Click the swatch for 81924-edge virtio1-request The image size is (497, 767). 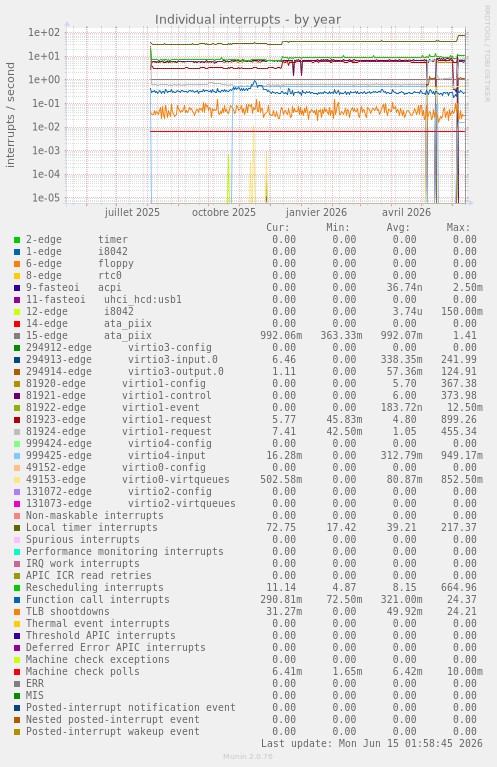(x=17, y=431)
